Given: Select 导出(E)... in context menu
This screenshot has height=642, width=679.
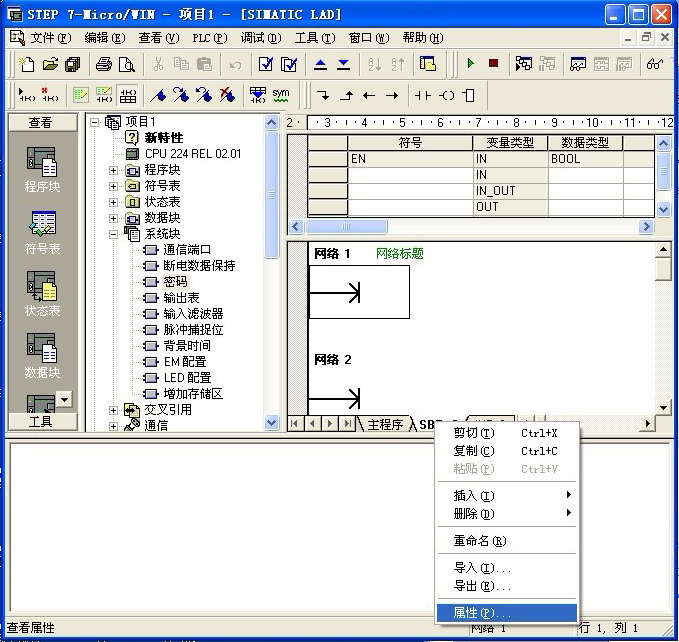Looking at the screenshot, I should [507, 586].
